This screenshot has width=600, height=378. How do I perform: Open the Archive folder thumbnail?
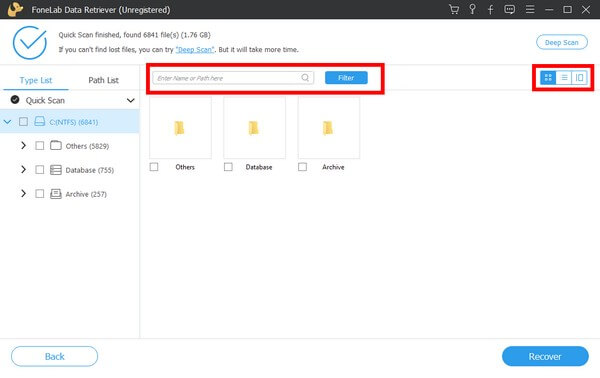329,127
